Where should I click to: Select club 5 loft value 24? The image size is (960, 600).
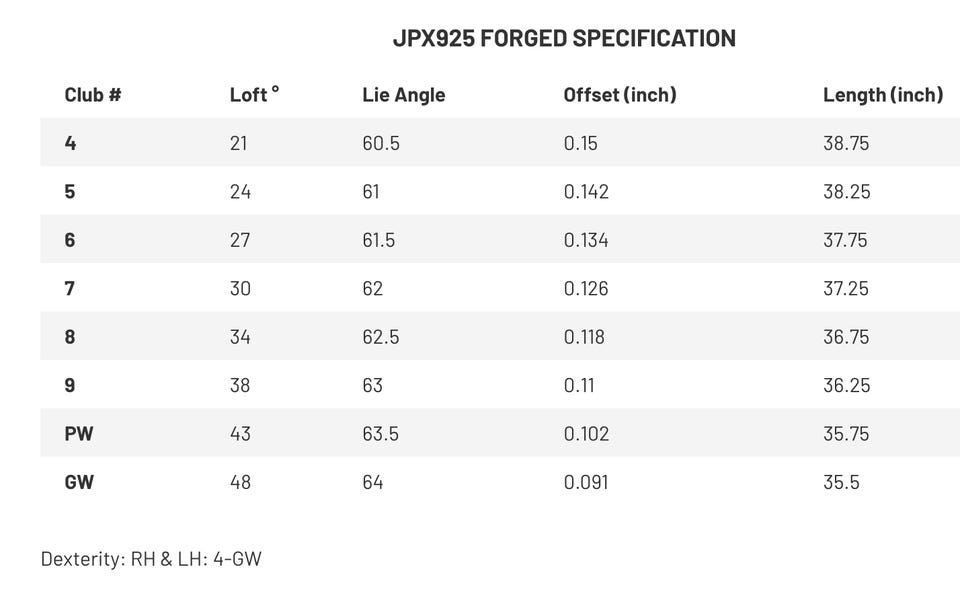tap(240, 192)
